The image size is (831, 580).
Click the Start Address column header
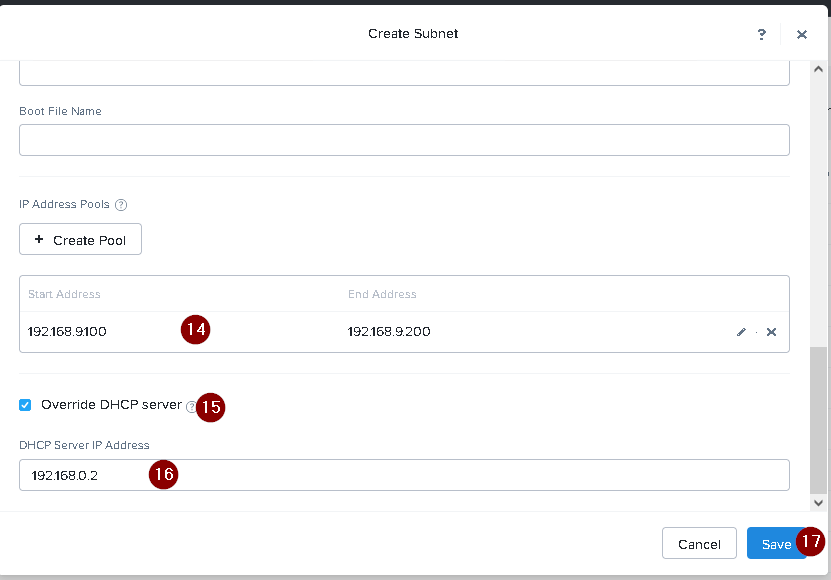64,294
